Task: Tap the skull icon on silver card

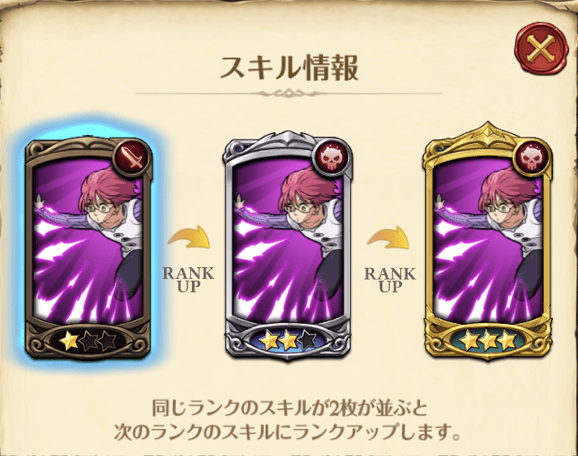Action: [x=331, y=158]
